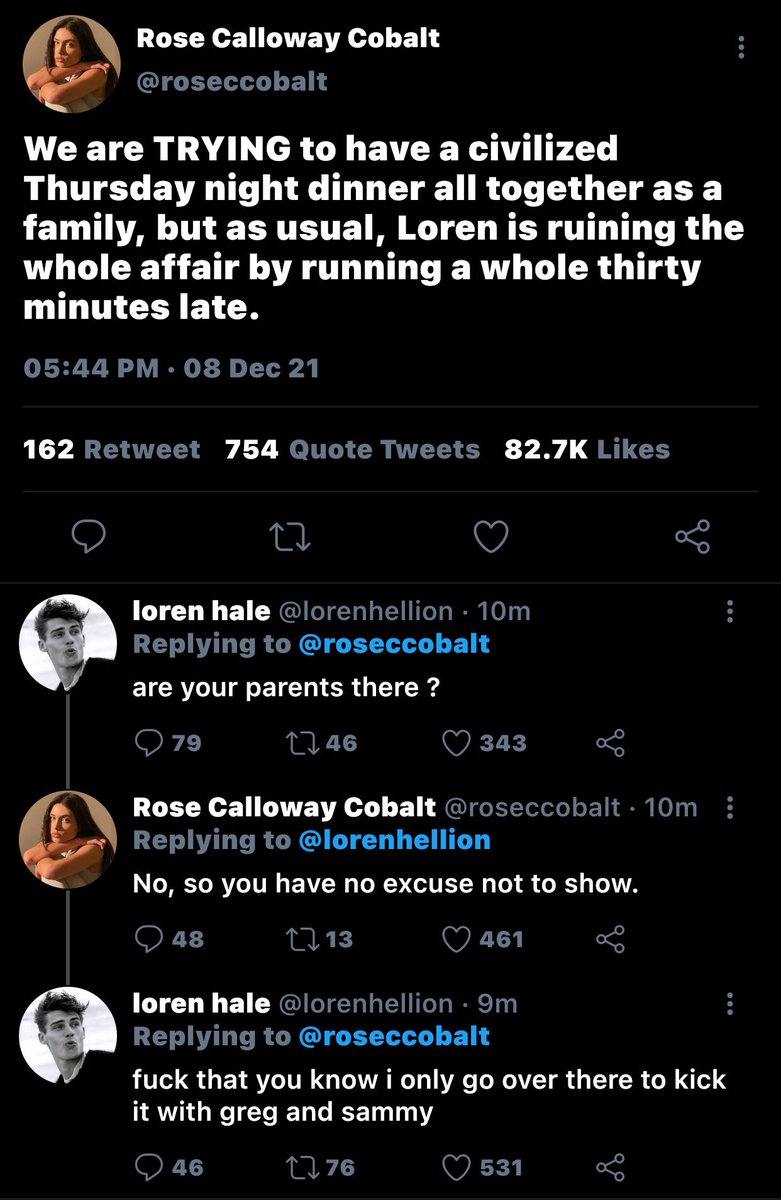This screenshot has width=781, height=1200.
Task: Retweet the main tweet via its retweet icon
Action: 292,538
